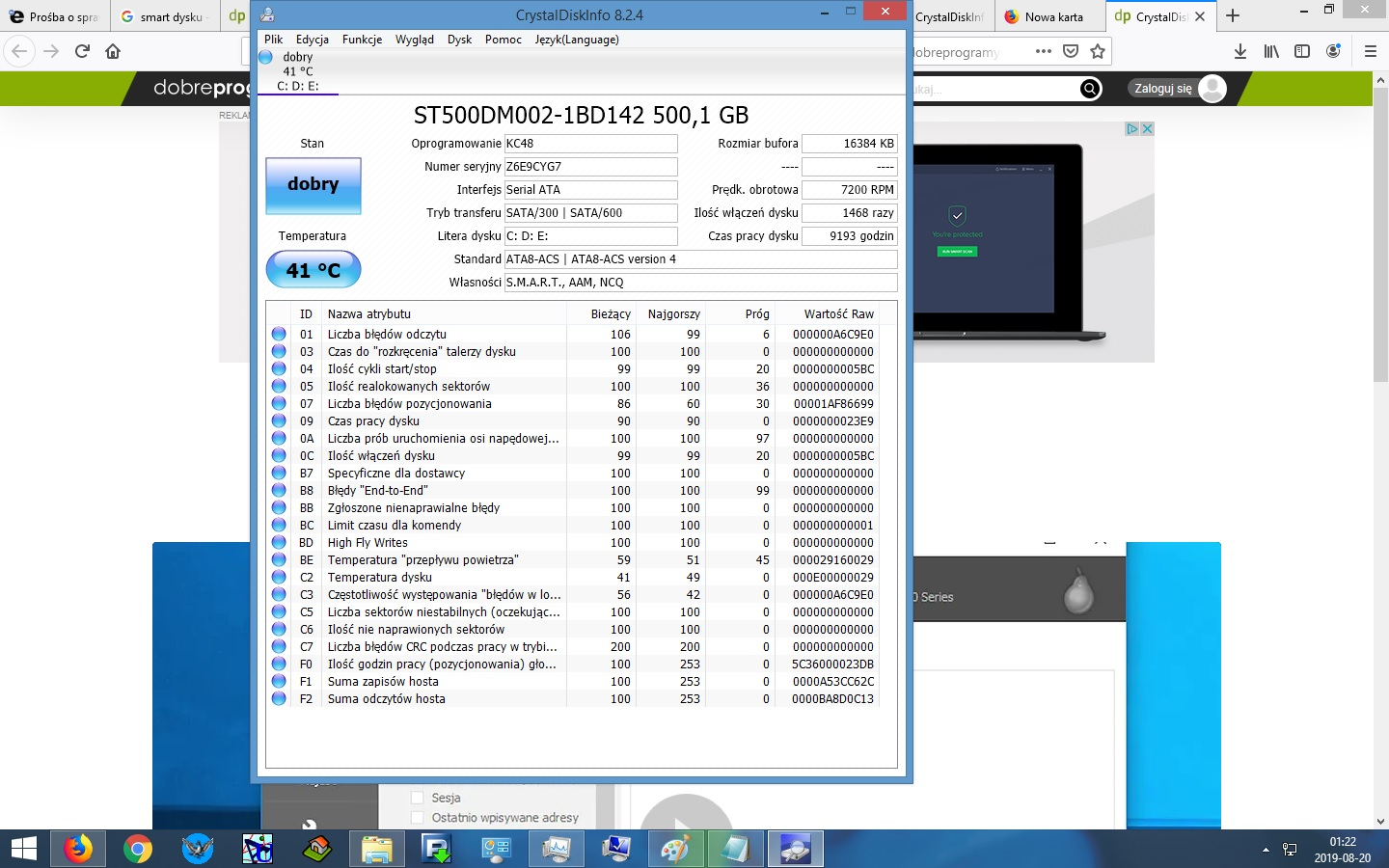Click the dobreprogramy search magnifier icon
Viewport: 1389px width, 868px height.
click(1090, 89)
